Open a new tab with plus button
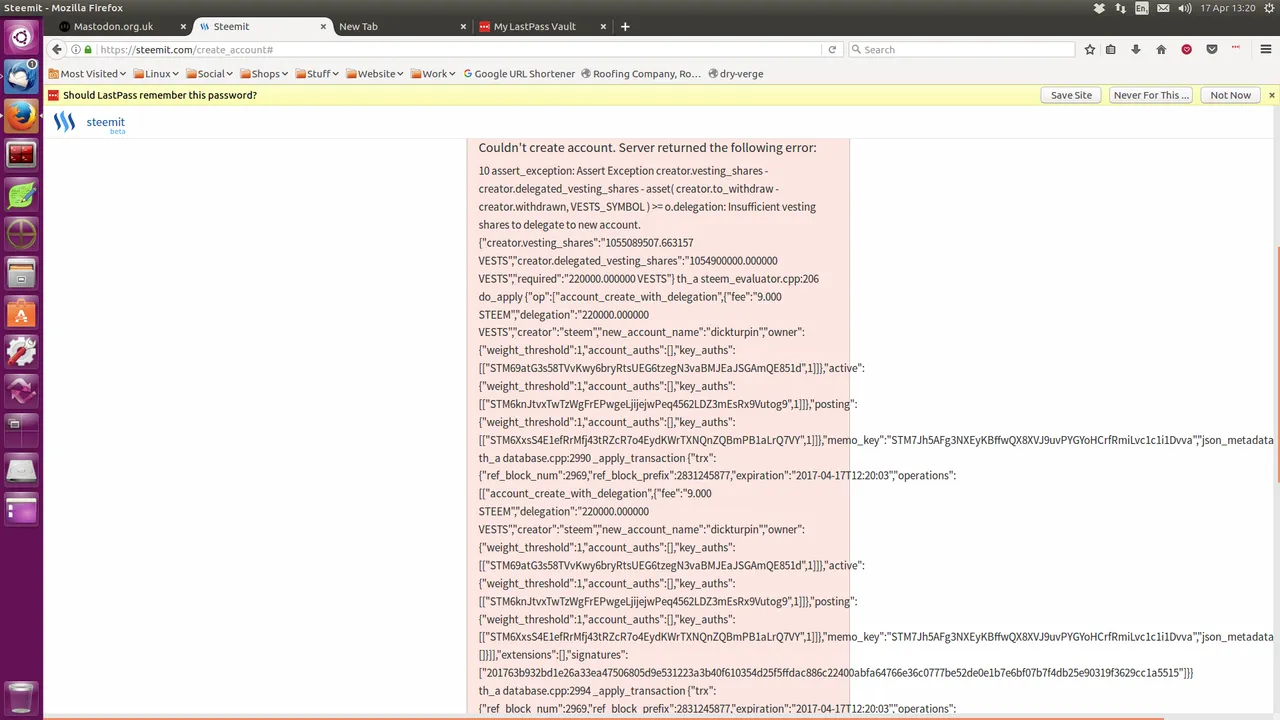The height and width of the screenshot is (720, 1280). (625, 26)
